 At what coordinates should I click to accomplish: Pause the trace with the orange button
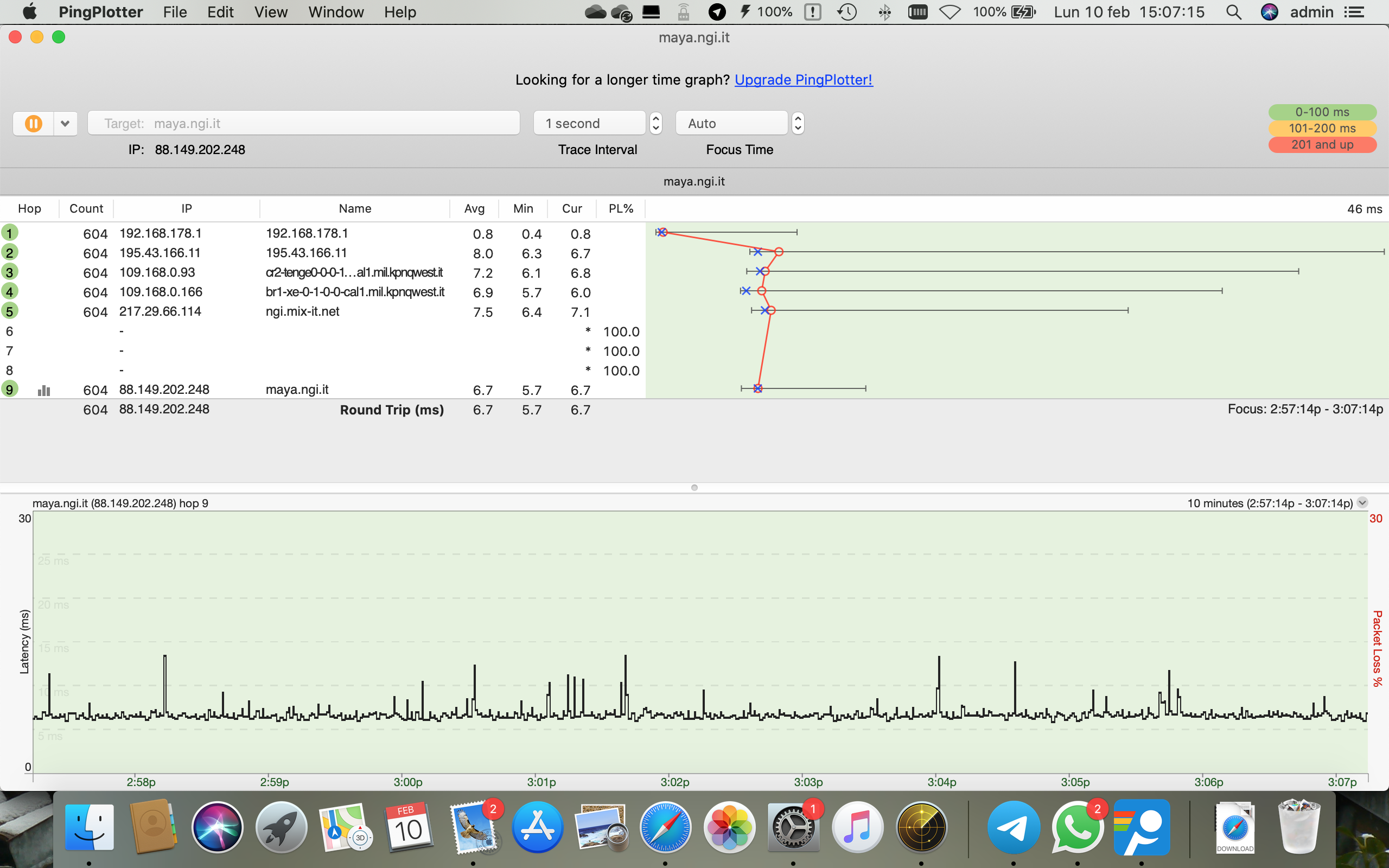click(x=33, y=124)
